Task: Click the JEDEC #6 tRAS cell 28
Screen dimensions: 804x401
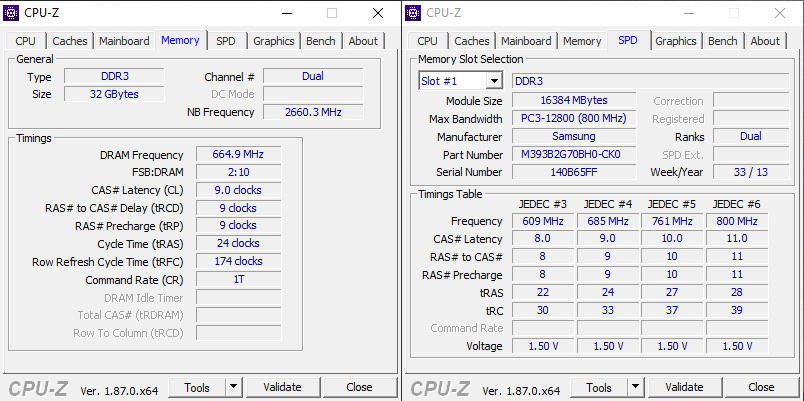Action: (x=737, y=292)
